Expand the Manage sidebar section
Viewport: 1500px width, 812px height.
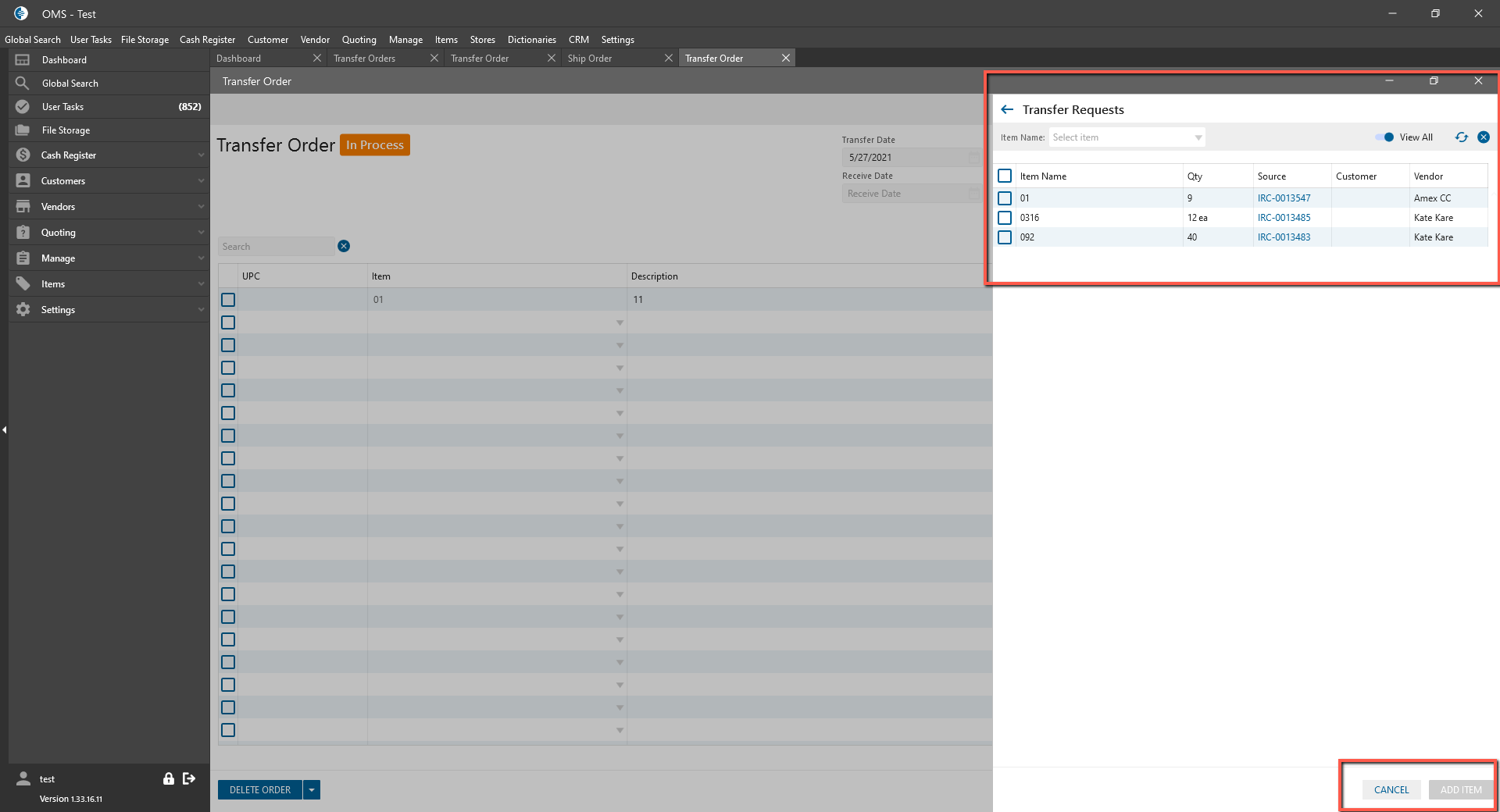pyautogui.click(x=201, y=258)
